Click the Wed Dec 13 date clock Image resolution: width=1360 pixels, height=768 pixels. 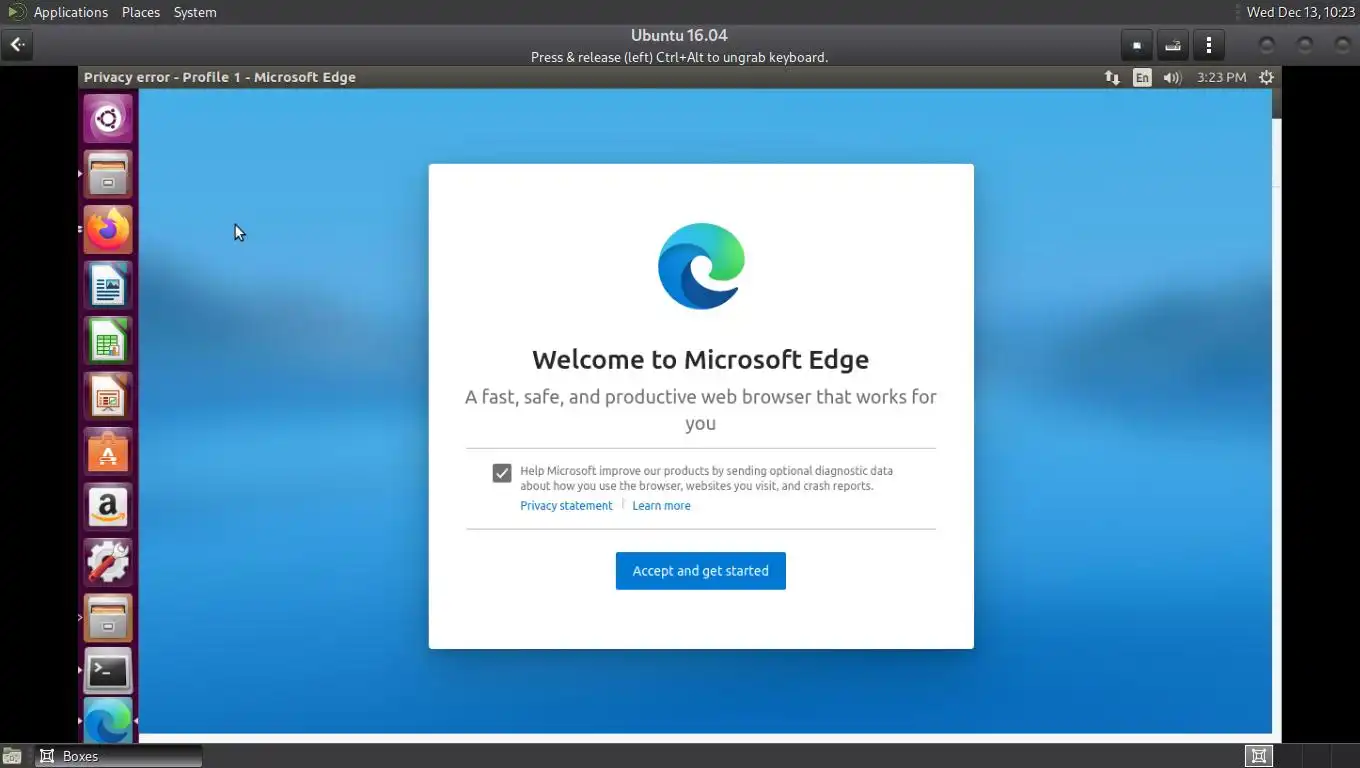1300,12
